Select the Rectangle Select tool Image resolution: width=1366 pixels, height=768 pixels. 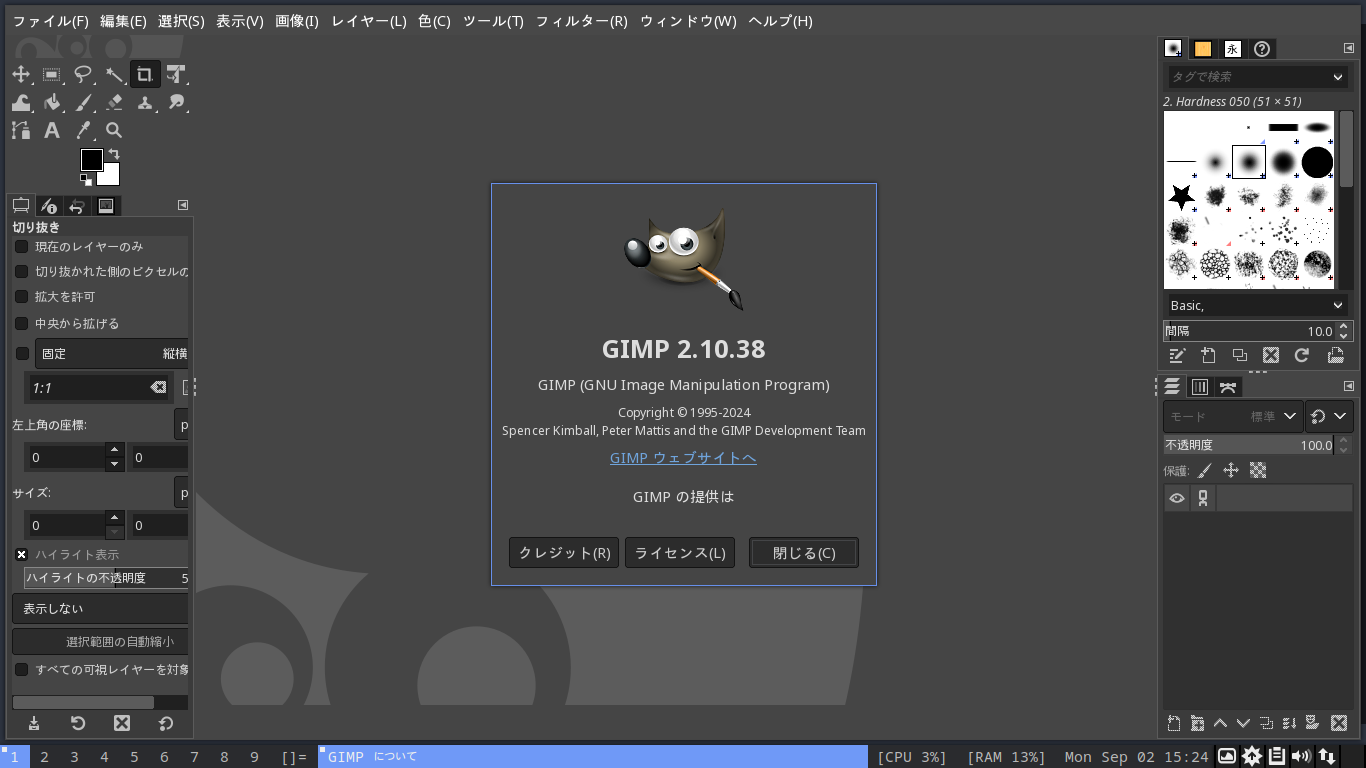coord(52,74)
